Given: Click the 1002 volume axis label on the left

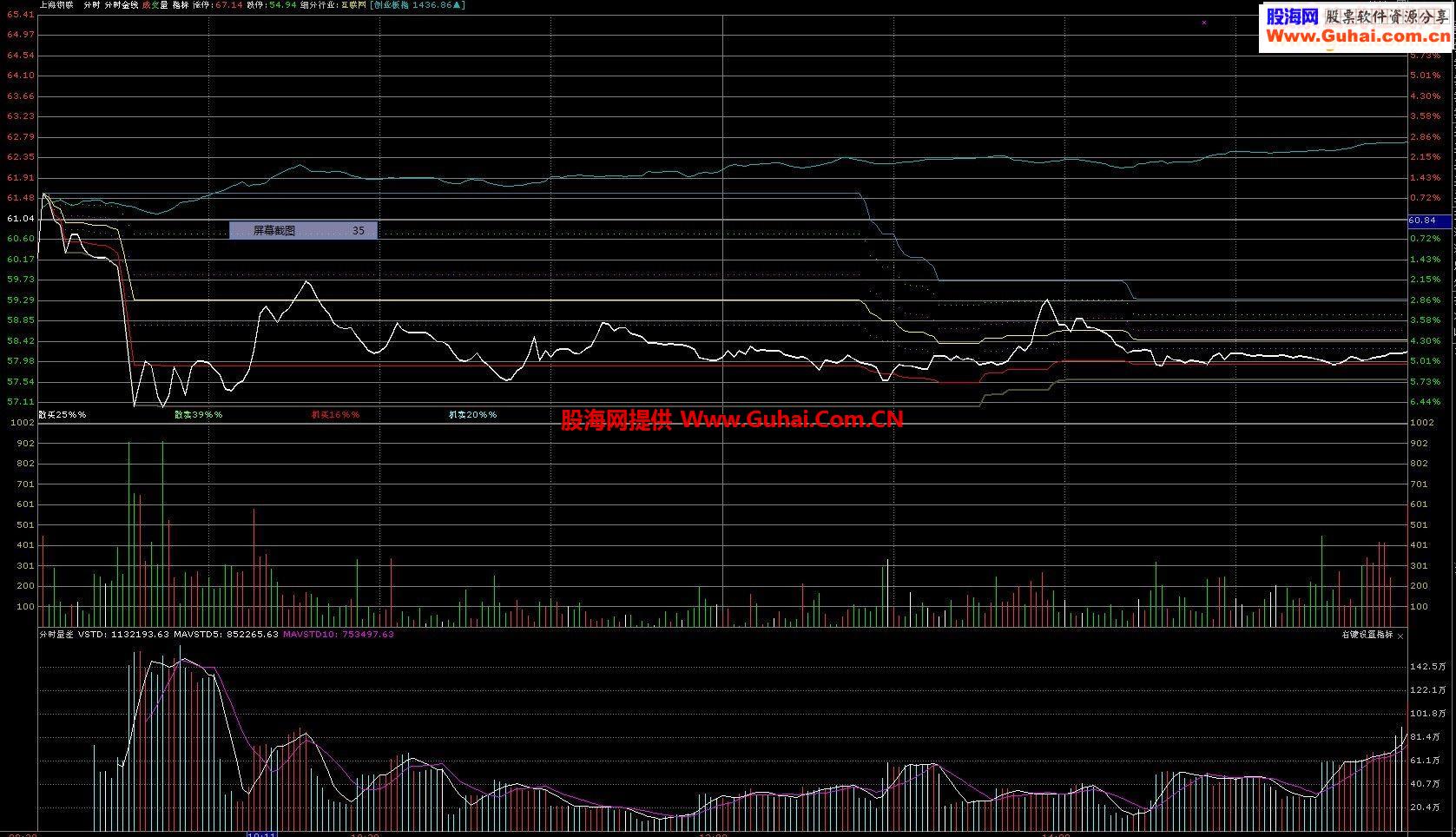Looking at the screenshot, I should click(x=21, y=423).
